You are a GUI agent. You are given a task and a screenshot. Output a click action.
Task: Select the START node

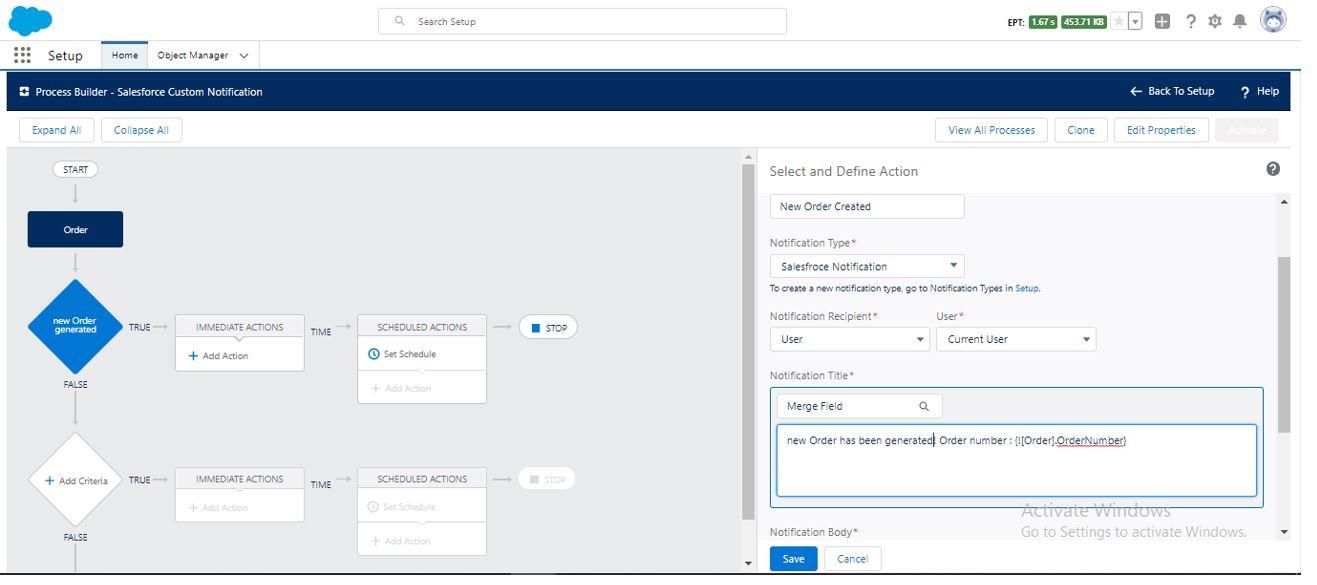(76, 170)
